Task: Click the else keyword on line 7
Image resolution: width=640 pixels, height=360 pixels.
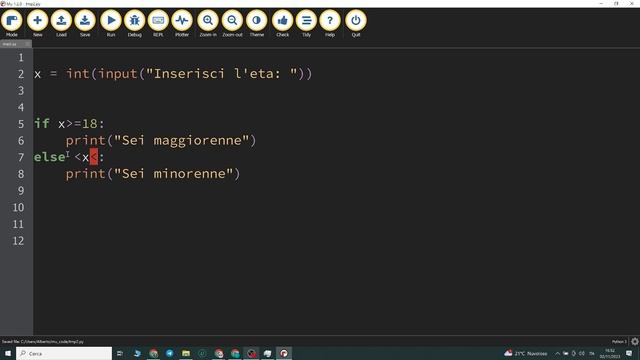Action: [49, 157]
